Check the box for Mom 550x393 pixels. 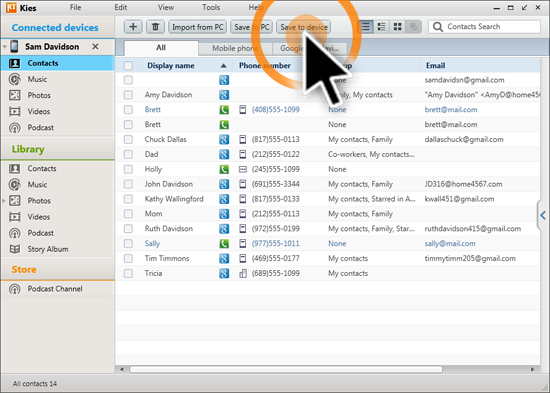pyautogui.click(x=128, y=214)
